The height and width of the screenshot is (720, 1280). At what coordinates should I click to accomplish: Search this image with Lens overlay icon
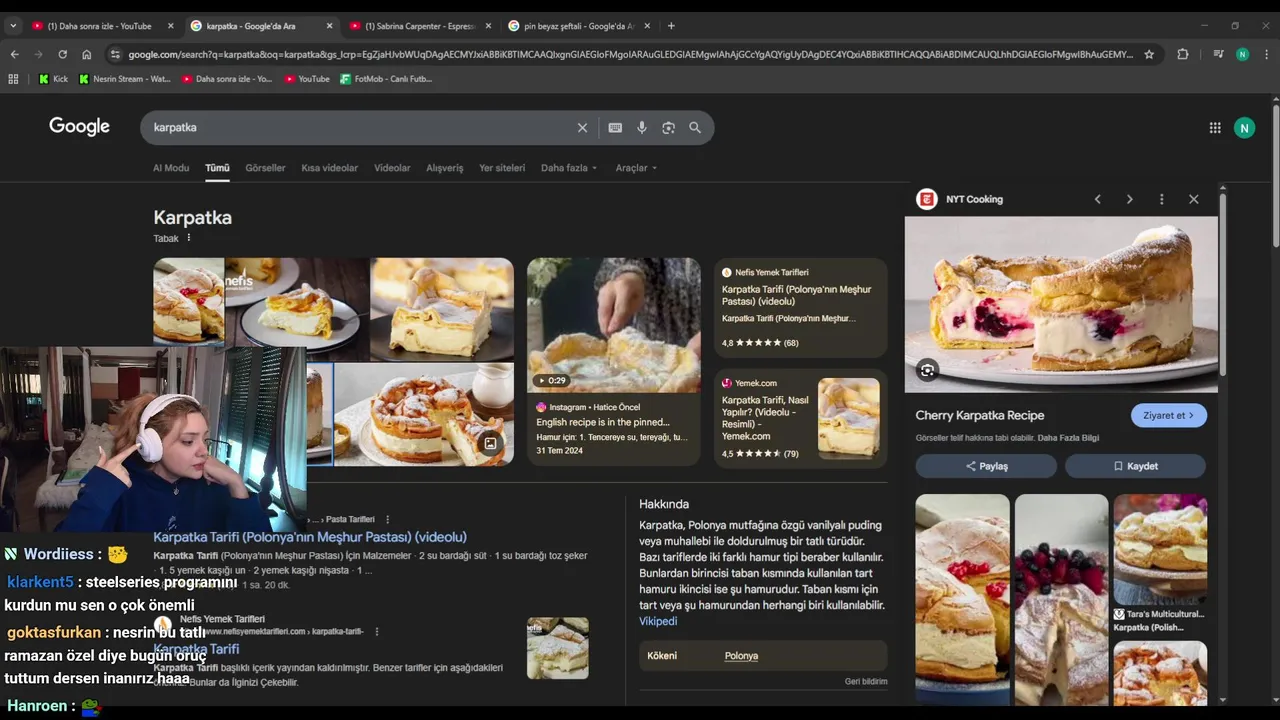tap(927, 371)
